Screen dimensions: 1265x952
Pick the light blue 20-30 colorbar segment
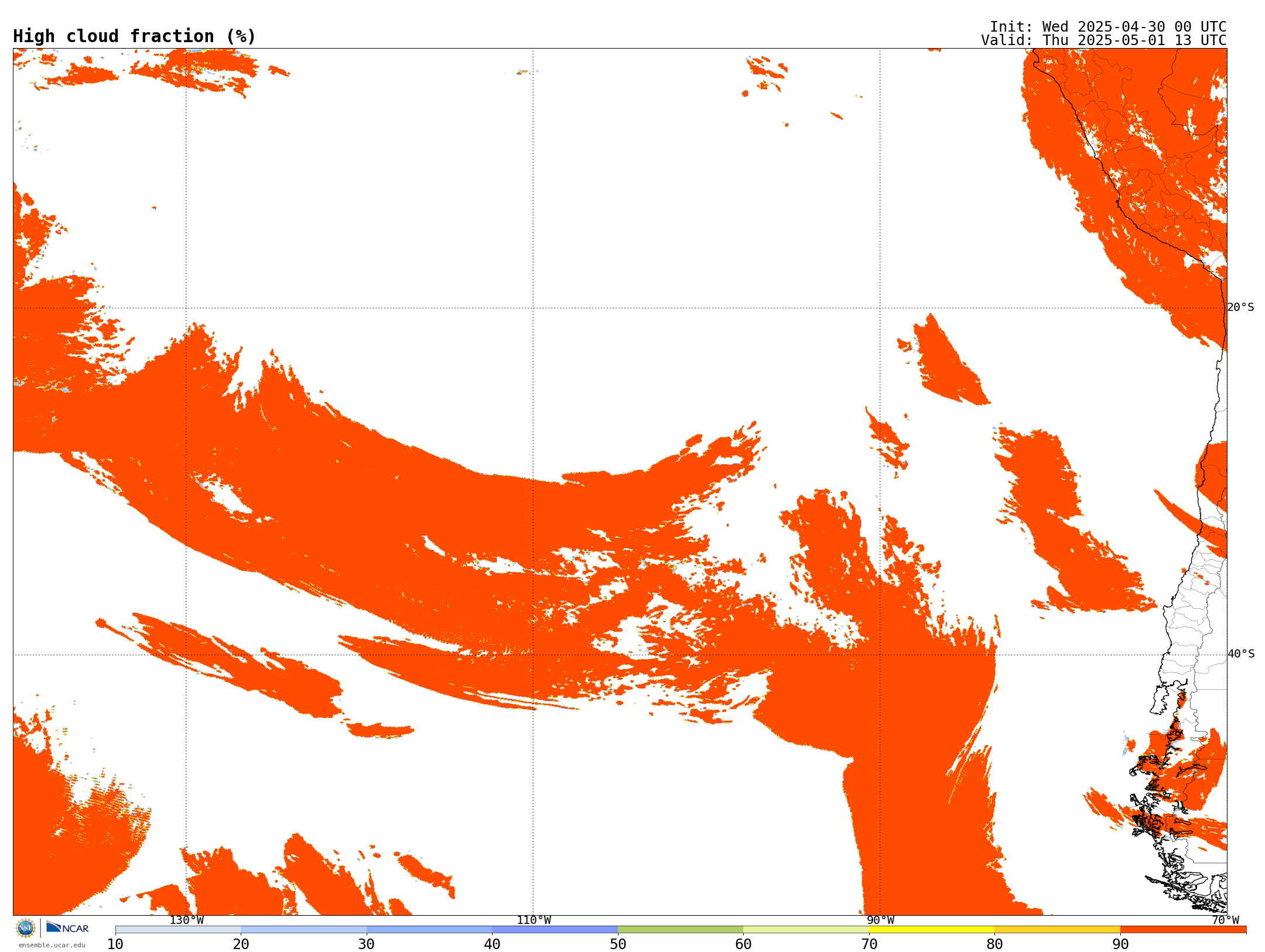(303, 929)
